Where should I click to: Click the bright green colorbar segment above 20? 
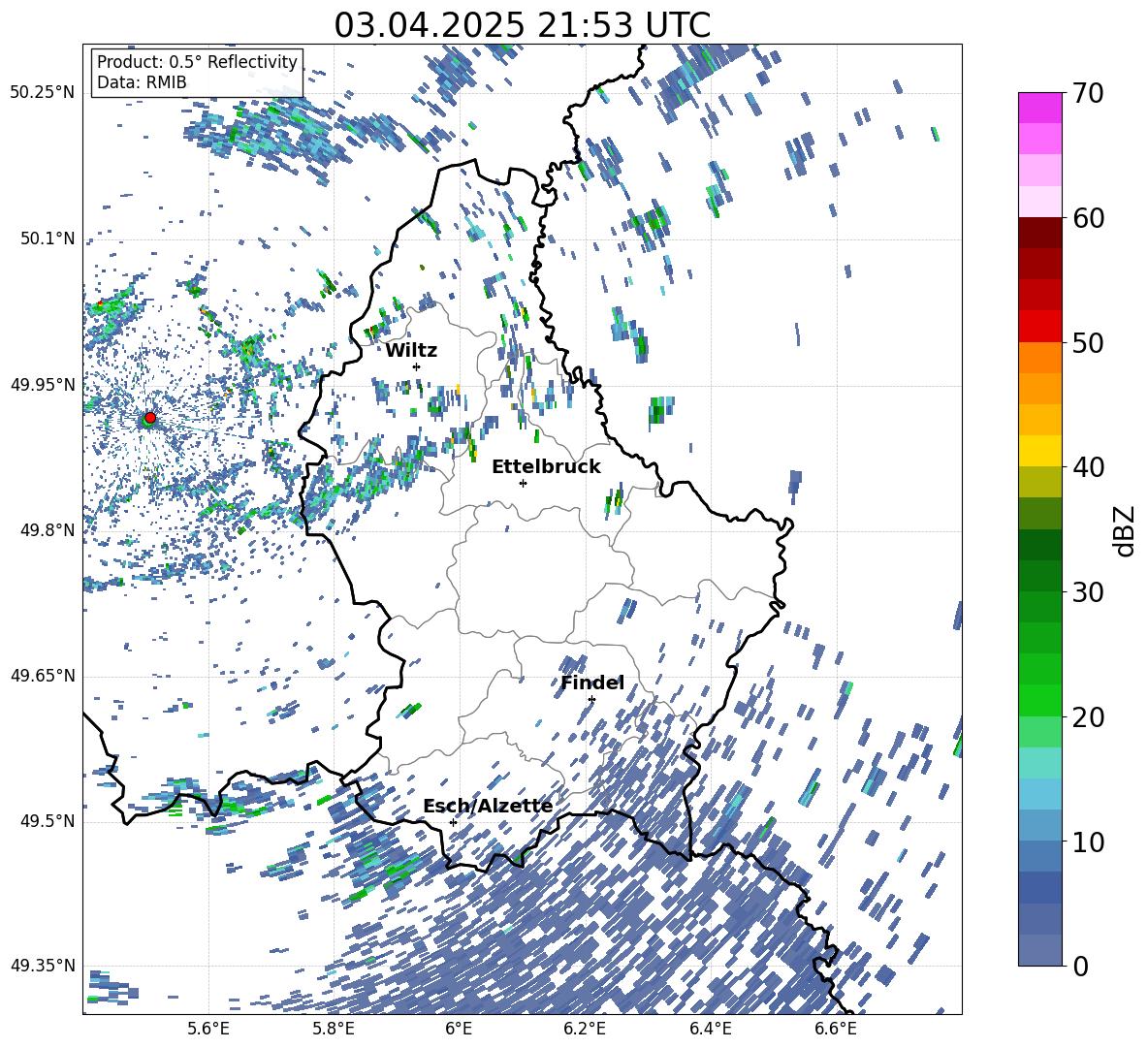[x=1039, y=700]
